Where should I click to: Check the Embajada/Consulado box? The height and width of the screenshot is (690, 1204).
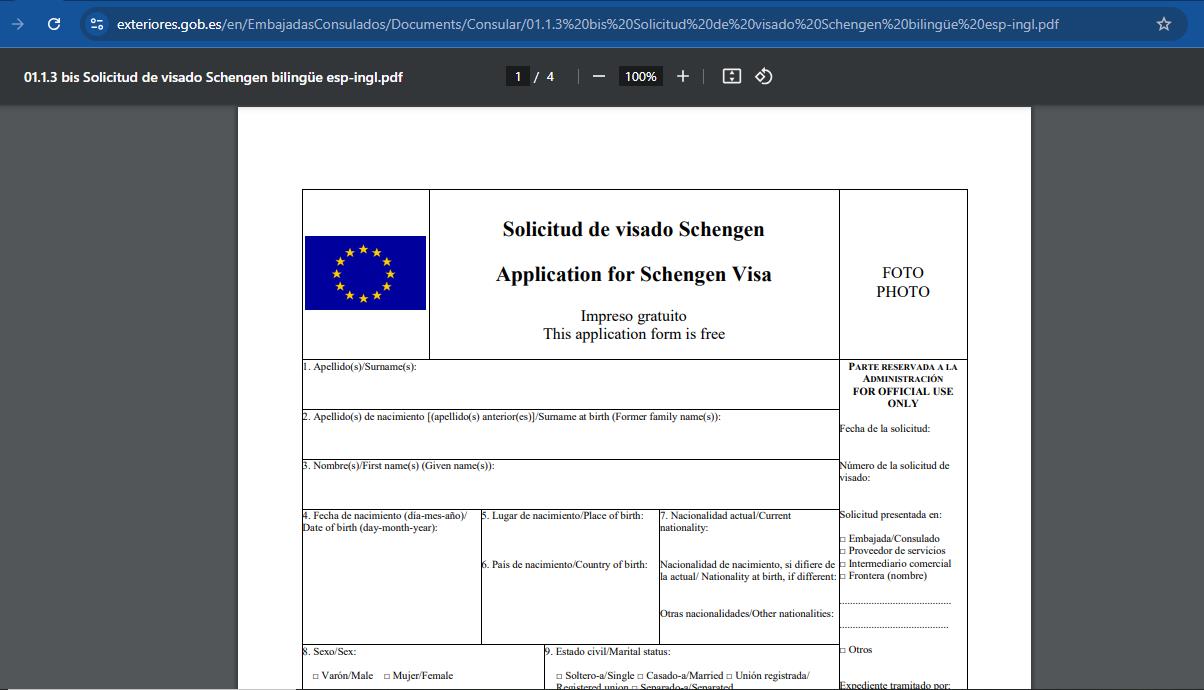843,539
